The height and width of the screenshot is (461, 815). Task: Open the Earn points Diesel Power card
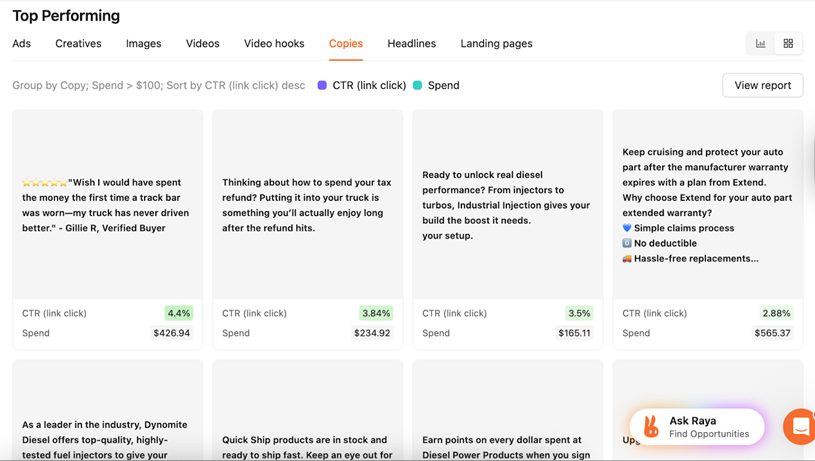508,410
